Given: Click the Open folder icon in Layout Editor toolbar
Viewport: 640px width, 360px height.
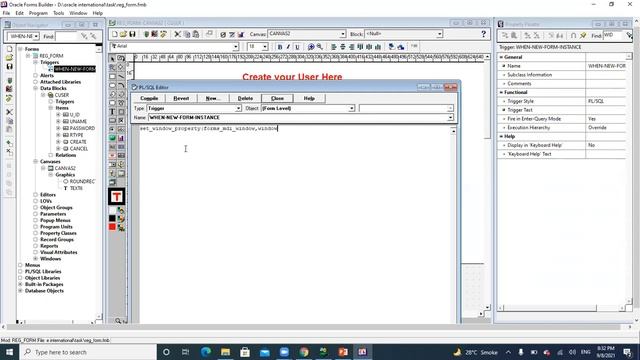Looking at the screenshot, I should click(123, 34).
